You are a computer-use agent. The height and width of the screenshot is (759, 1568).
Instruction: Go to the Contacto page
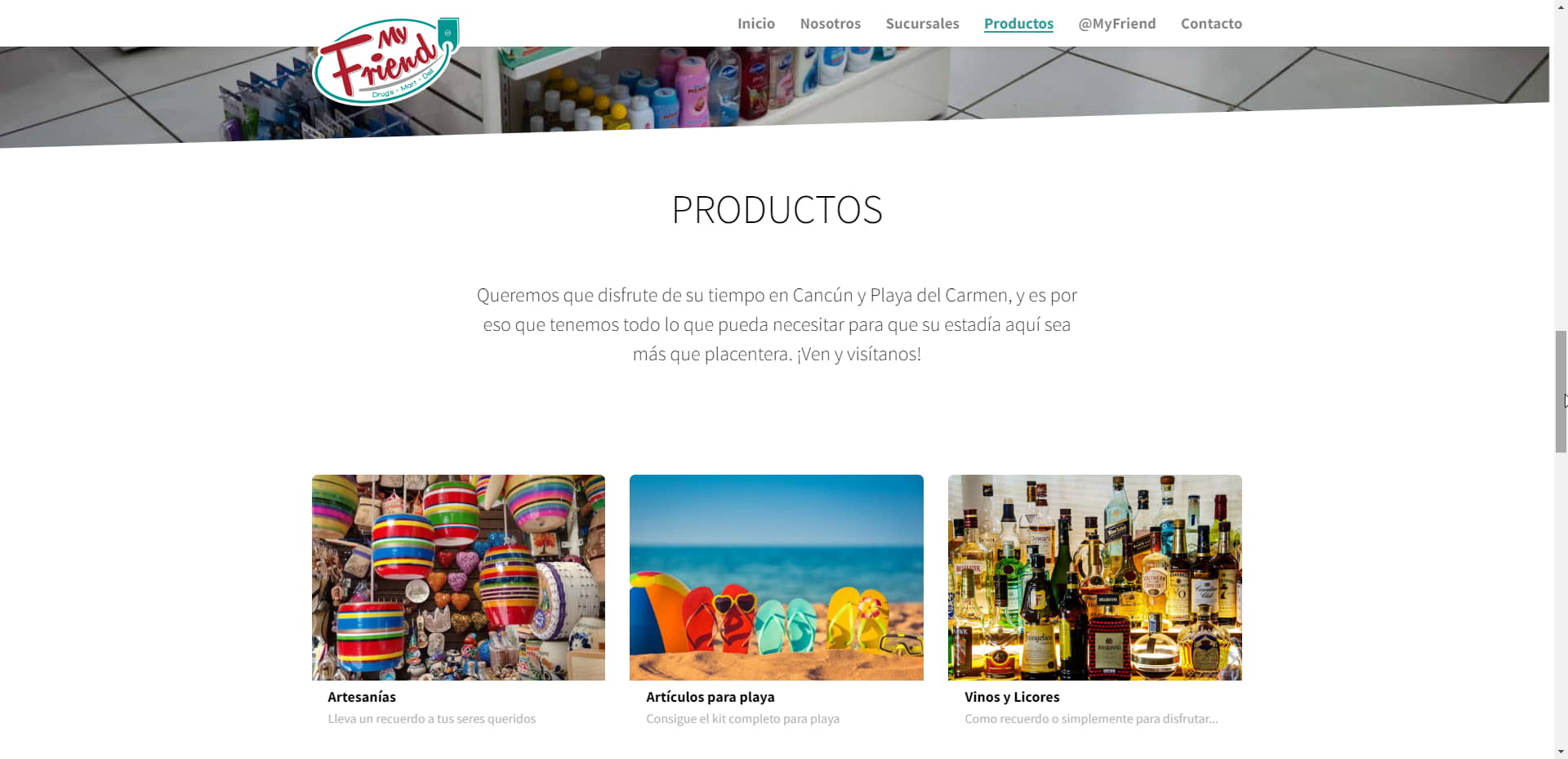1211,24
